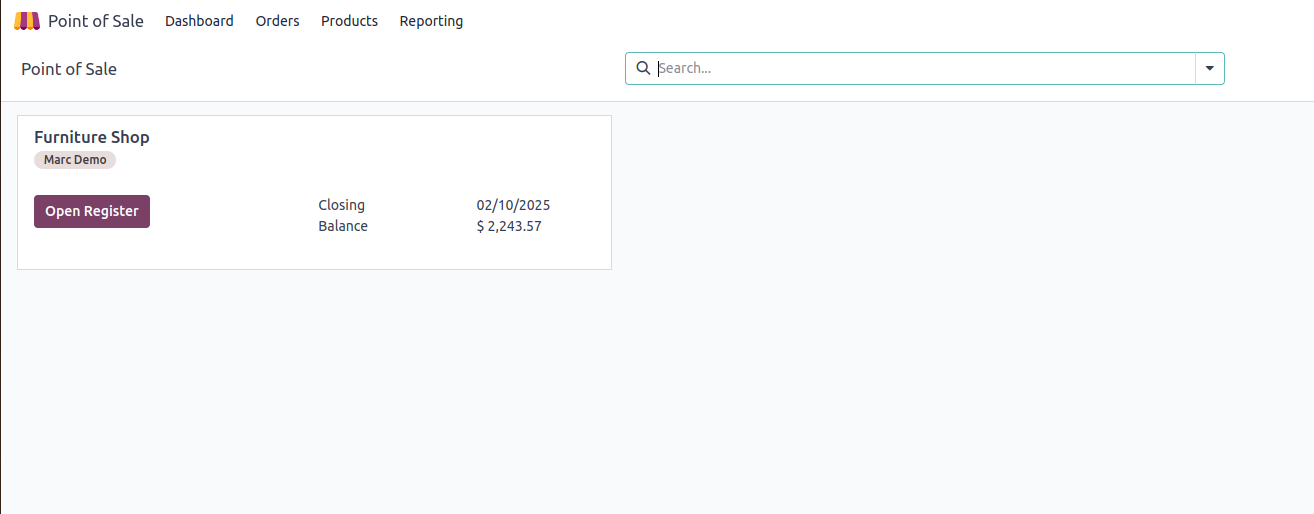Click the balance amount $ 2,243.57
1314x514 pixels.
tap(509, 226)
